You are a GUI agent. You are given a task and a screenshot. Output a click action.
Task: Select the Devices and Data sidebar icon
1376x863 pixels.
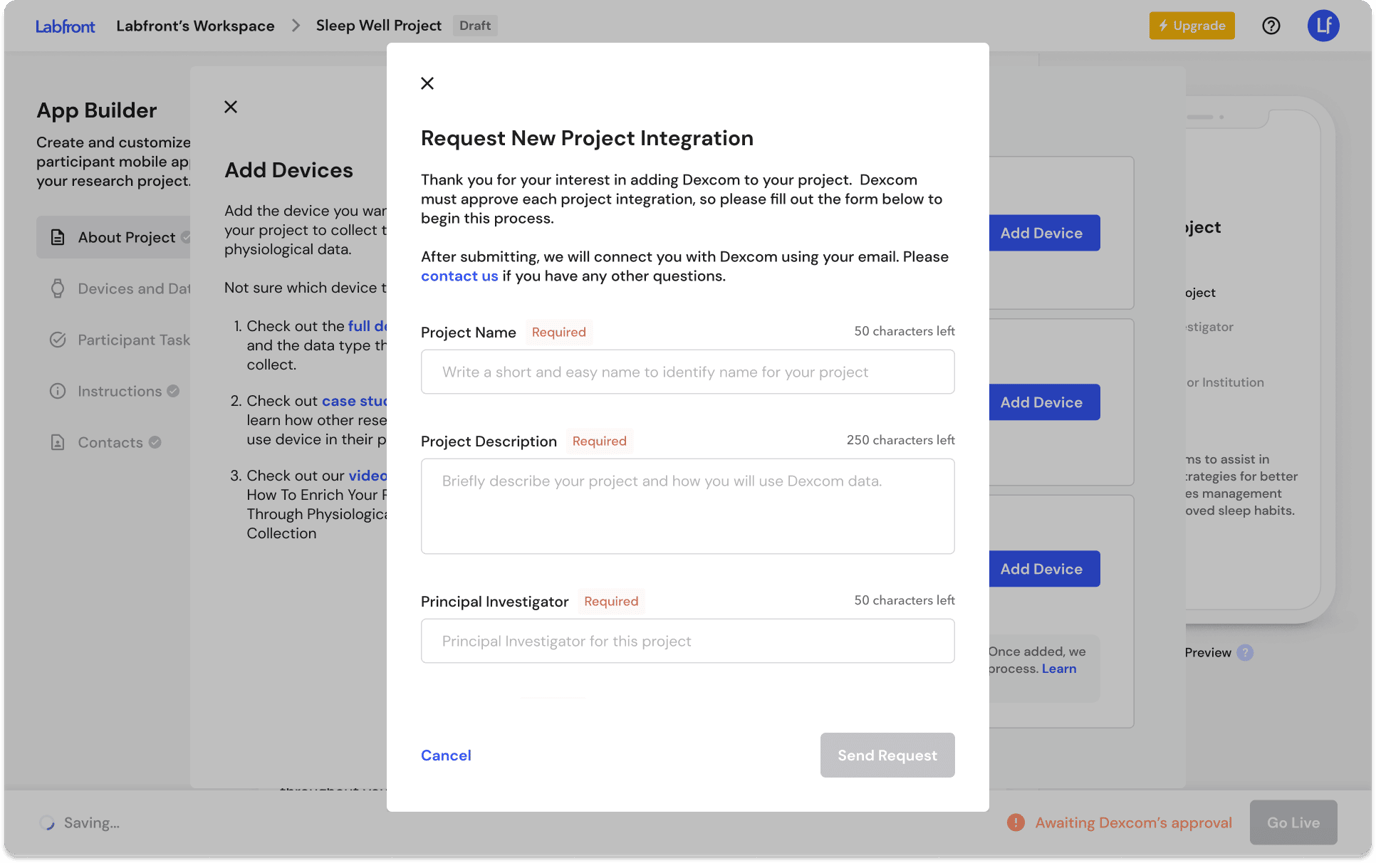coord(57,288)
